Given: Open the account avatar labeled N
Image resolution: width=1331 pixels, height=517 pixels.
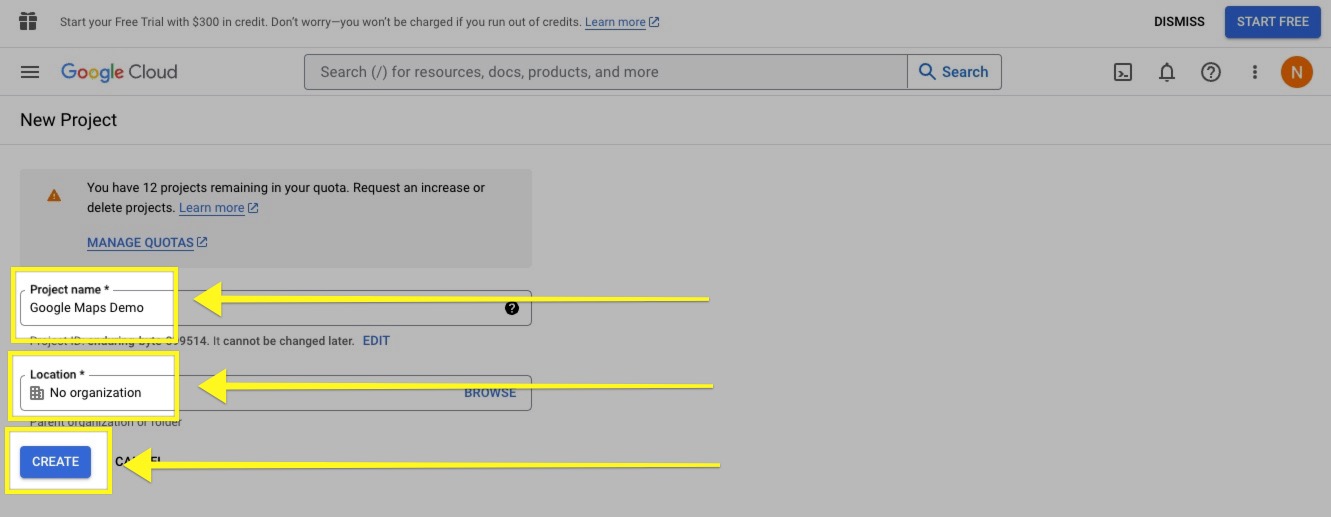Looking at the screenshot, I should pyautogui.click(x=1296, y=72).
